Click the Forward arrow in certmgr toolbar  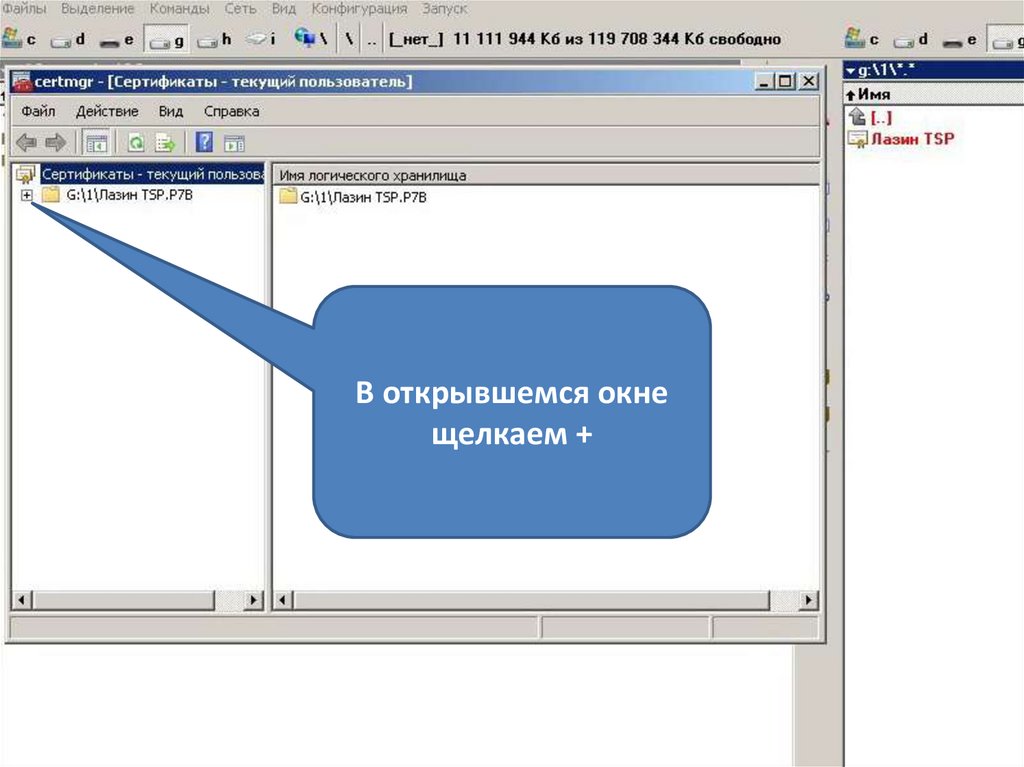tap(56, 142)
